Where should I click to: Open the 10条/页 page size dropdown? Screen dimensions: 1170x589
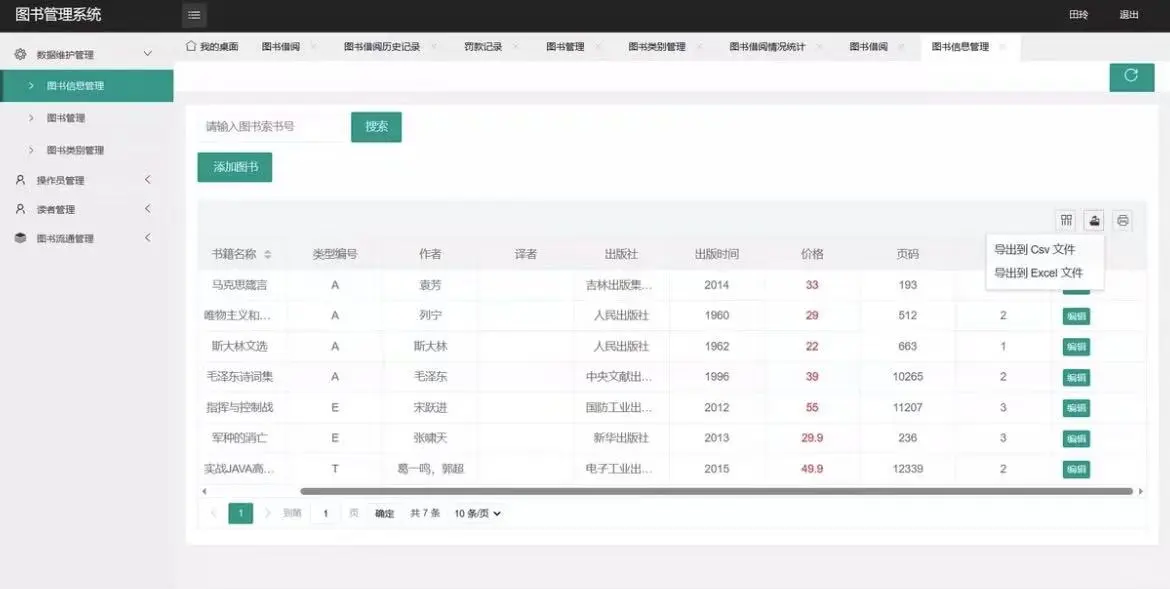pos(477,512)
